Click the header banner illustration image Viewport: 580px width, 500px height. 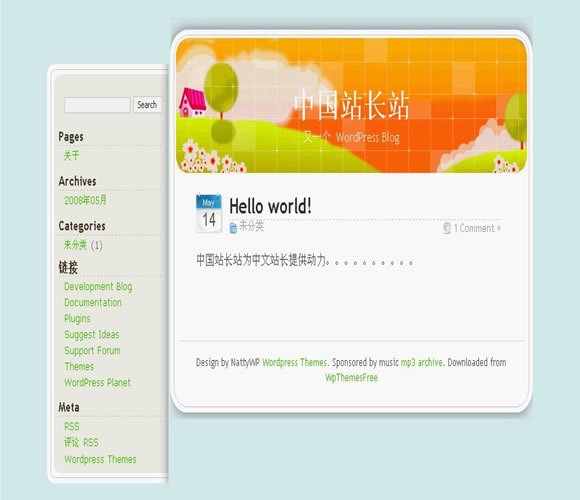pyautogui.click(x=351, y=105)
